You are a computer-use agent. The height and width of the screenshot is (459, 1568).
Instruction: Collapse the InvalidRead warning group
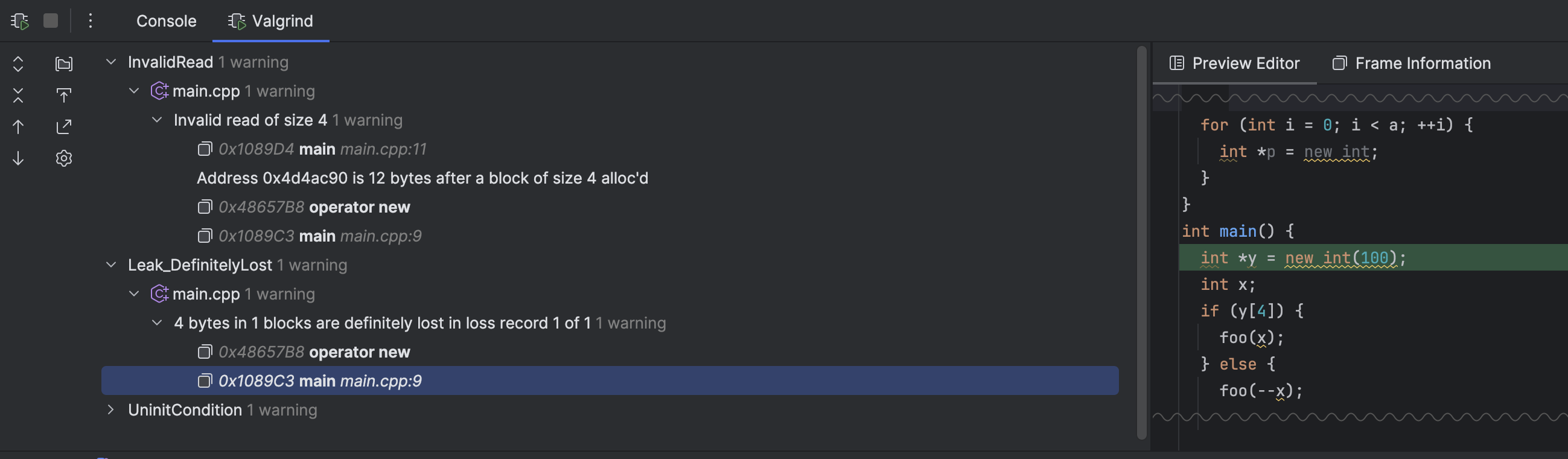(111, 62)
